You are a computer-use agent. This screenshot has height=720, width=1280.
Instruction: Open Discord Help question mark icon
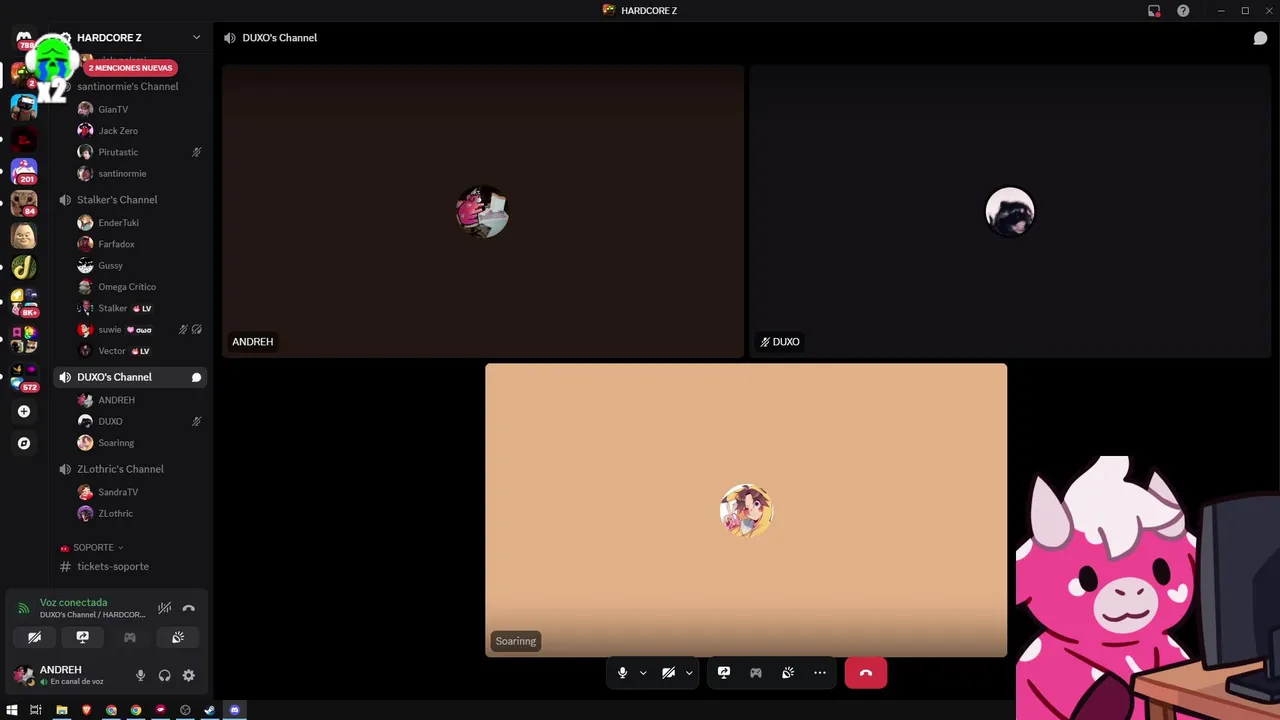coord(1183,11)
